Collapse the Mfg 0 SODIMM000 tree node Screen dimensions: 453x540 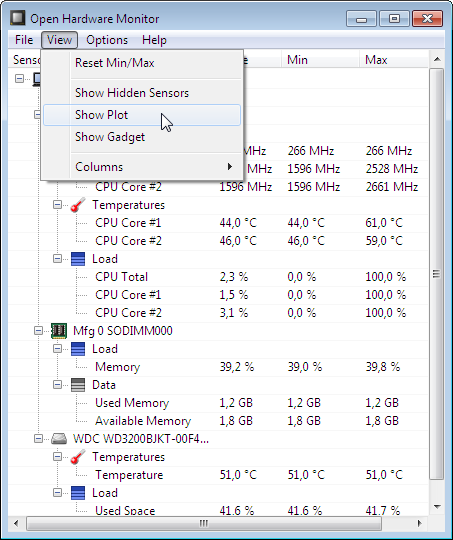pos(38,331)
